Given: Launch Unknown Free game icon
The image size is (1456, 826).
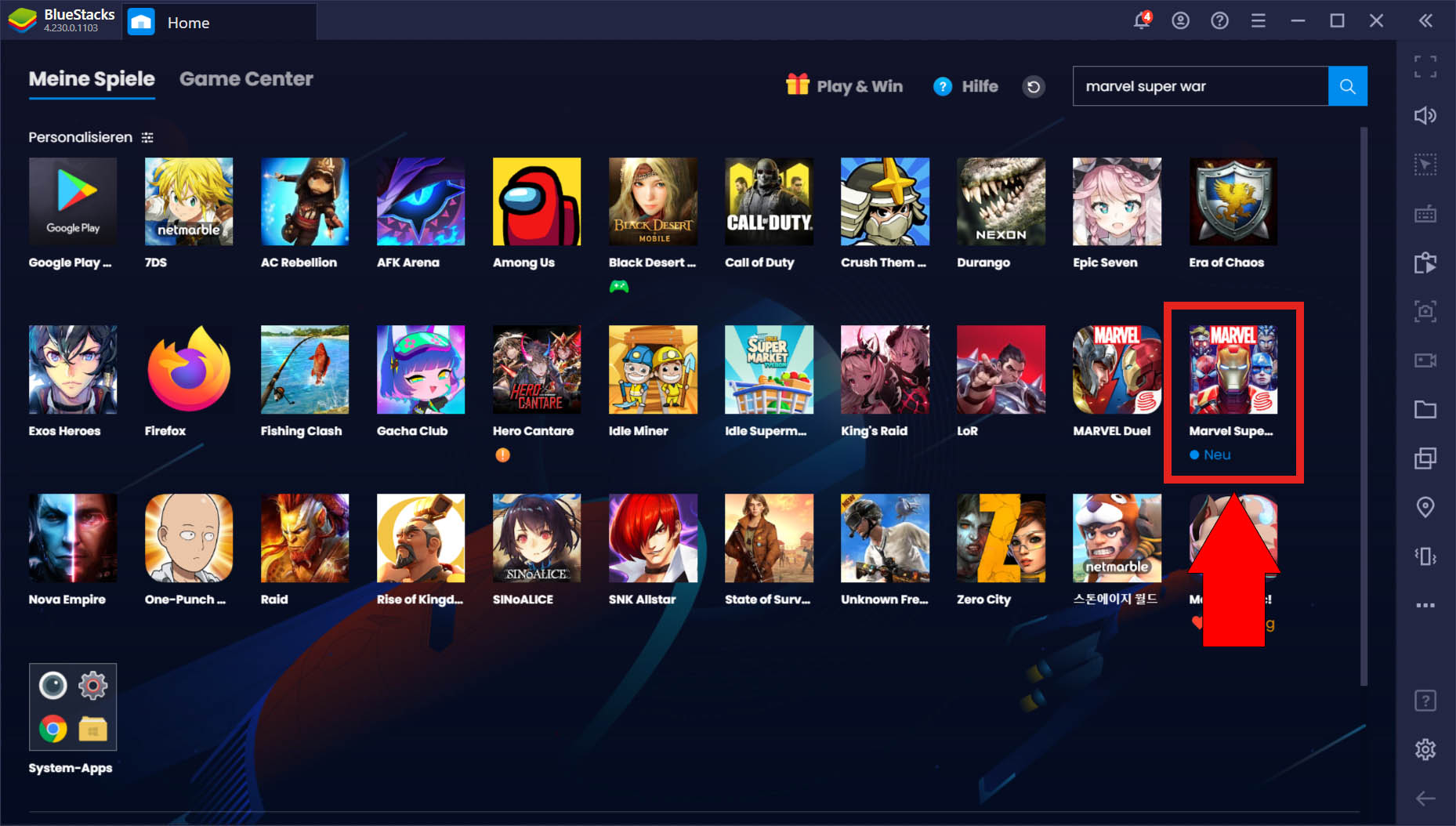Looking at the screenshot, I should [x=885, y=538].
